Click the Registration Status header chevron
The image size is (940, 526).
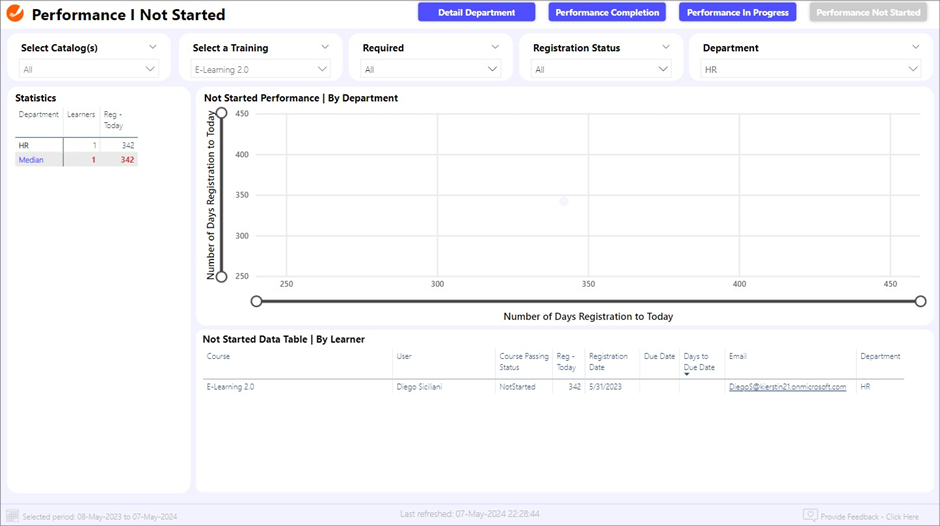[x=665, y=47]
